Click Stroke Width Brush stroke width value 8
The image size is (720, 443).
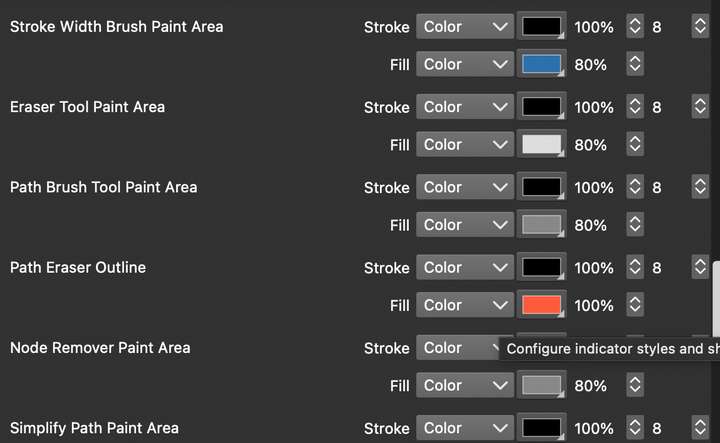tap(657, 27)
